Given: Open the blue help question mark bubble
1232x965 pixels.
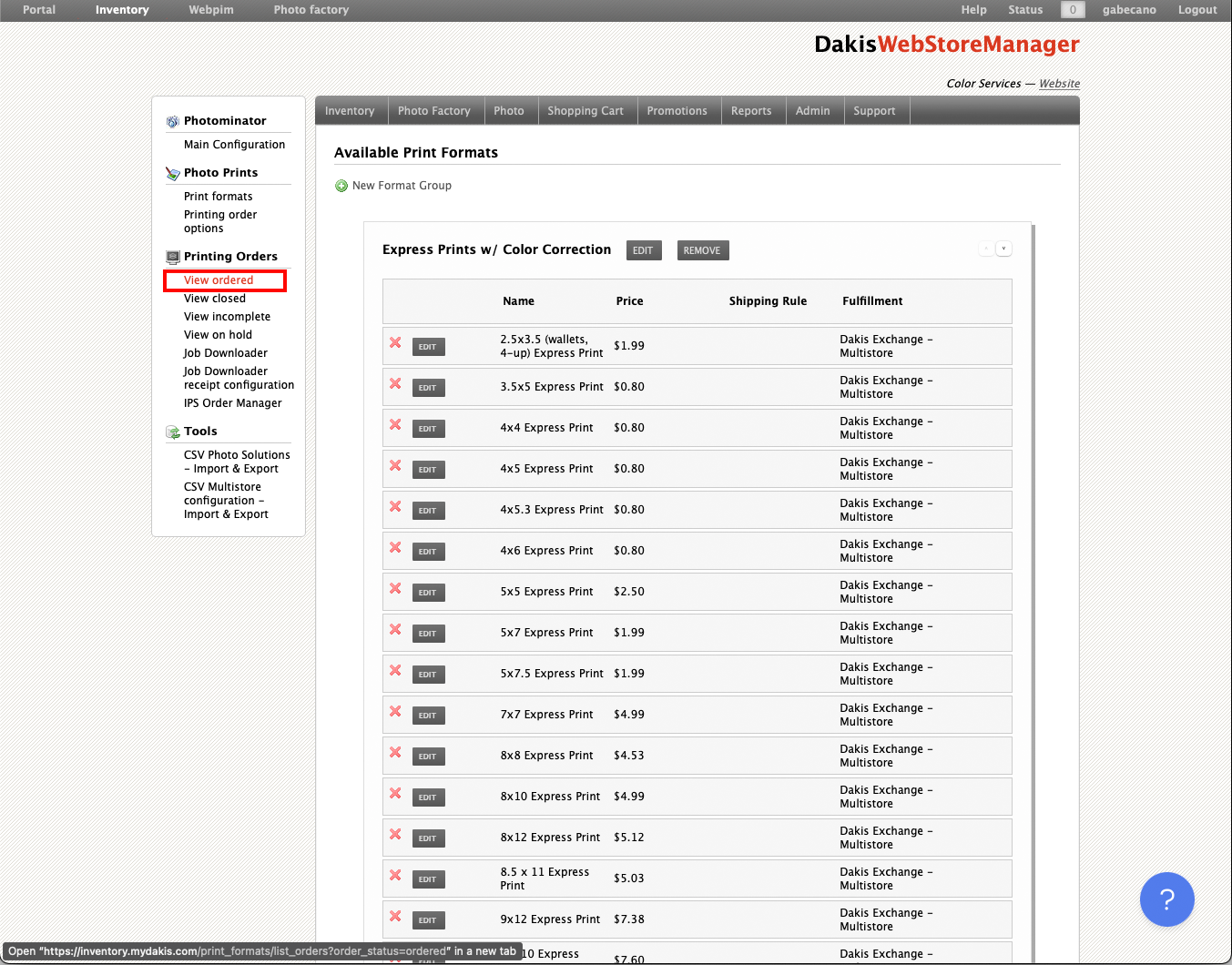Looking at the screenshot, I should [1166, 899].
